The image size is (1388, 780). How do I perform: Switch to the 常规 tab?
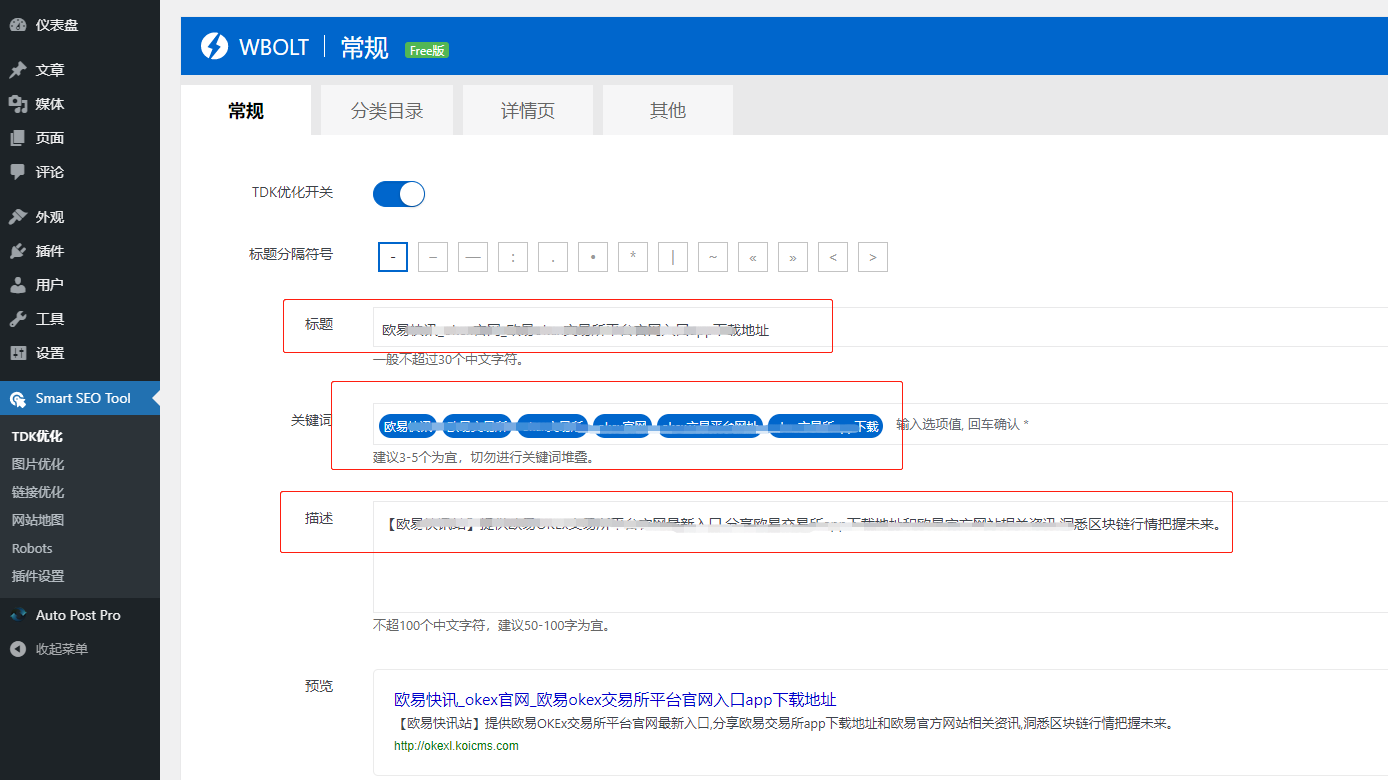246,110
